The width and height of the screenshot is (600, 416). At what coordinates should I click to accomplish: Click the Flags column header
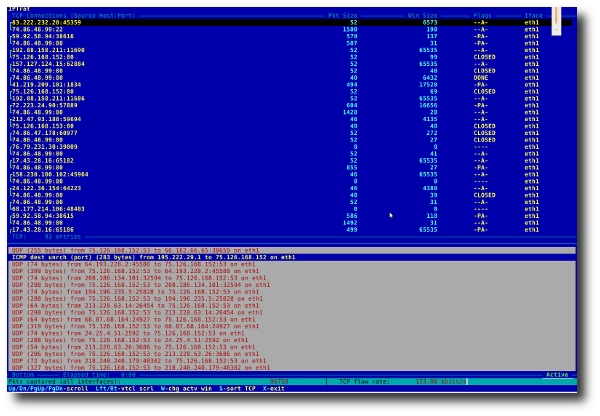coord(482,15)
